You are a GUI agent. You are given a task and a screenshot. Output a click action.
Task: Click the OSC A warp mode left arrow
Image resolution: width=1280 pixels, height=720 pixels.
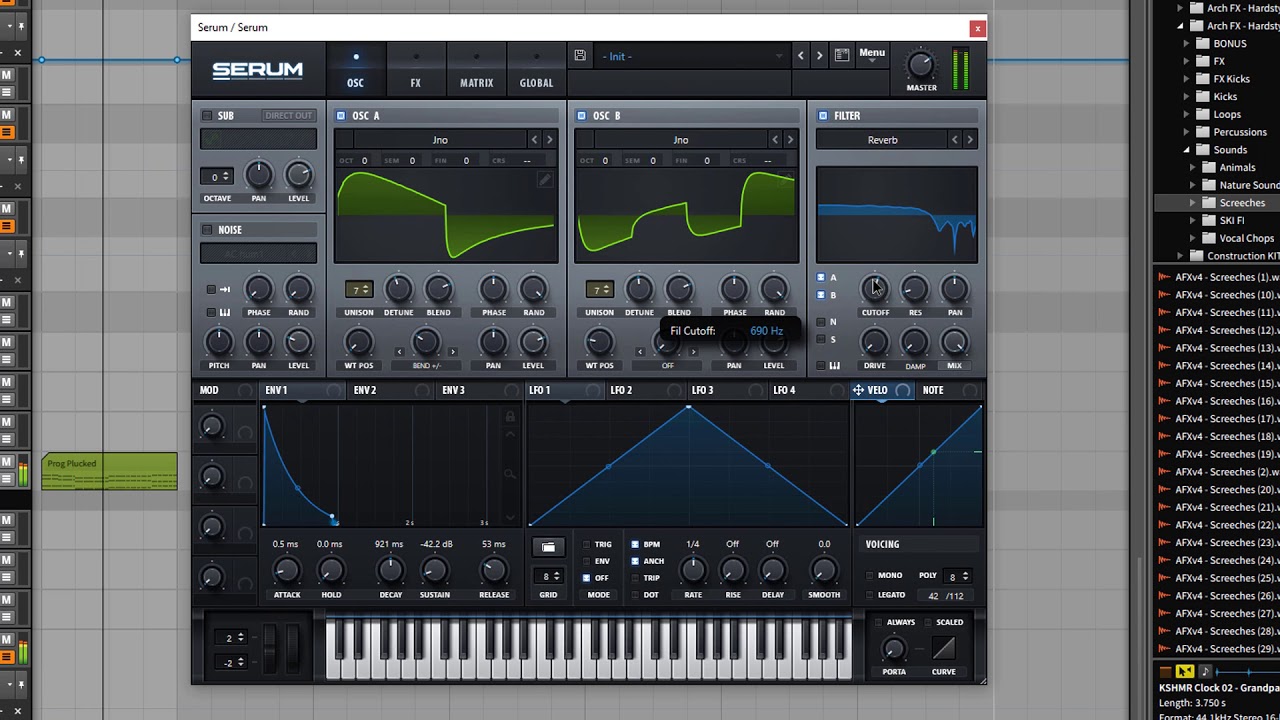[399, 352]
